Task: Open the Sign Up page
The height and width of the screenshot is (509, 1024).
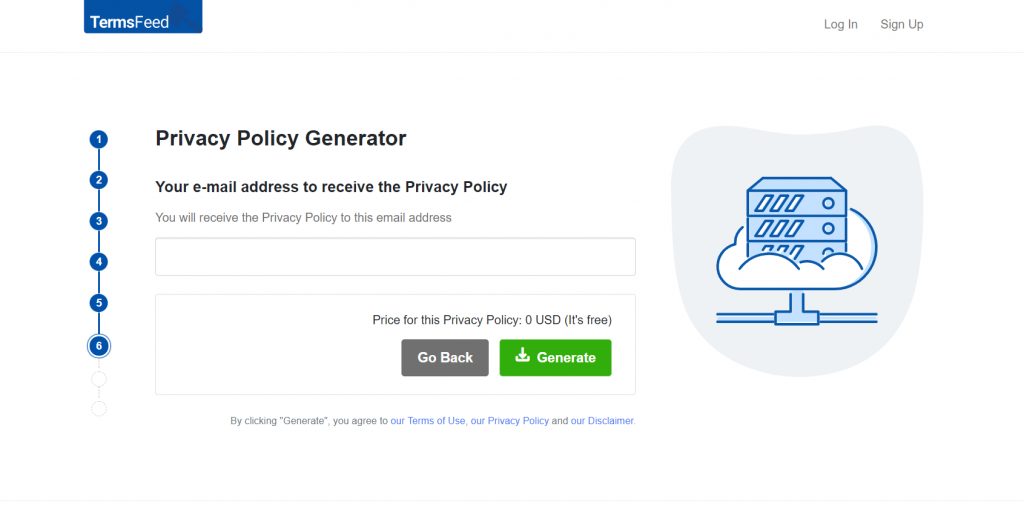Action: pyautogui.click(x=902, y=24)
